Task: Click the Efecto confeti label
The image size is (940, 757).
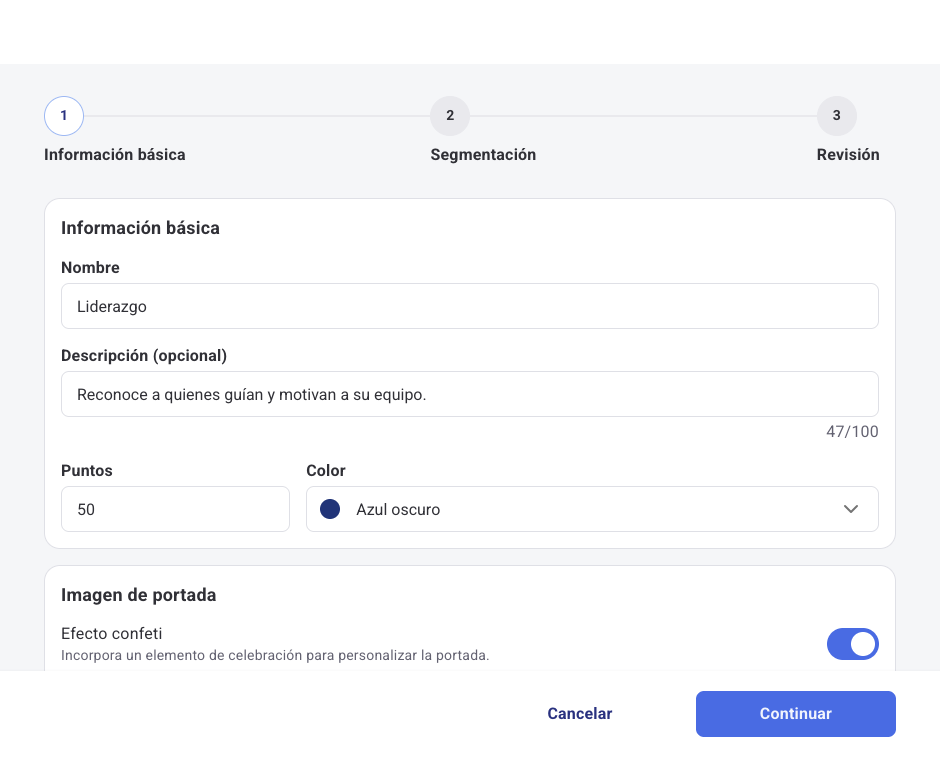Action: (112, 634)
